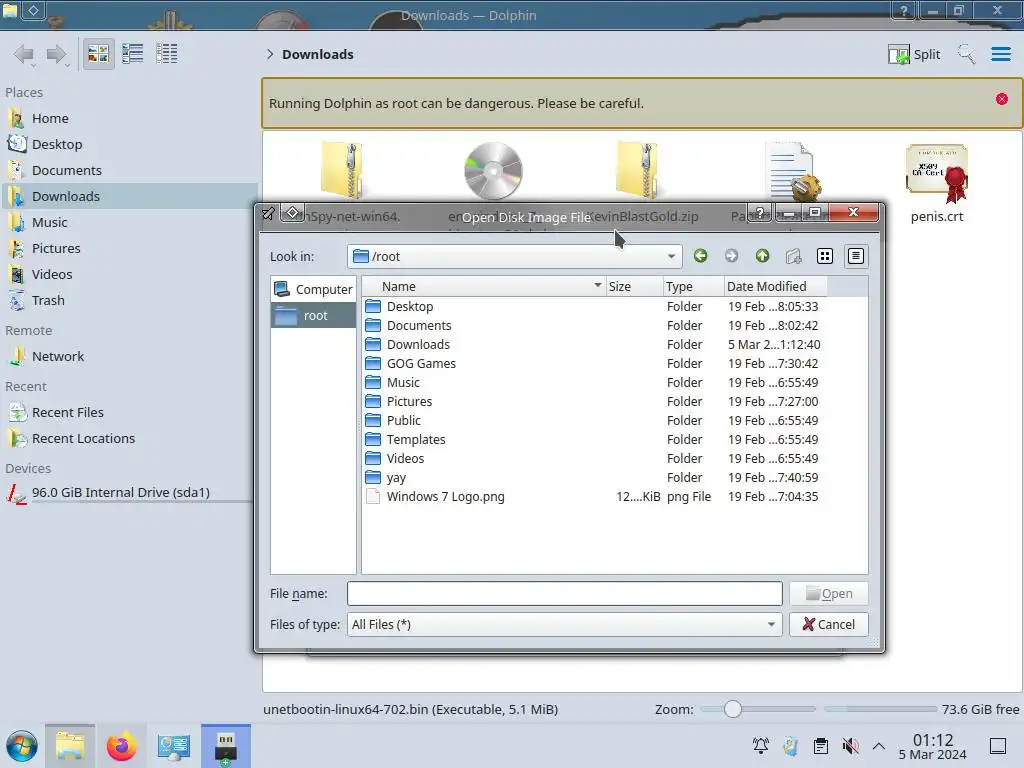The height and width of the screenshot is (768, 1024).
Task: Create new folder in file dialog
Action: point(793,256)
